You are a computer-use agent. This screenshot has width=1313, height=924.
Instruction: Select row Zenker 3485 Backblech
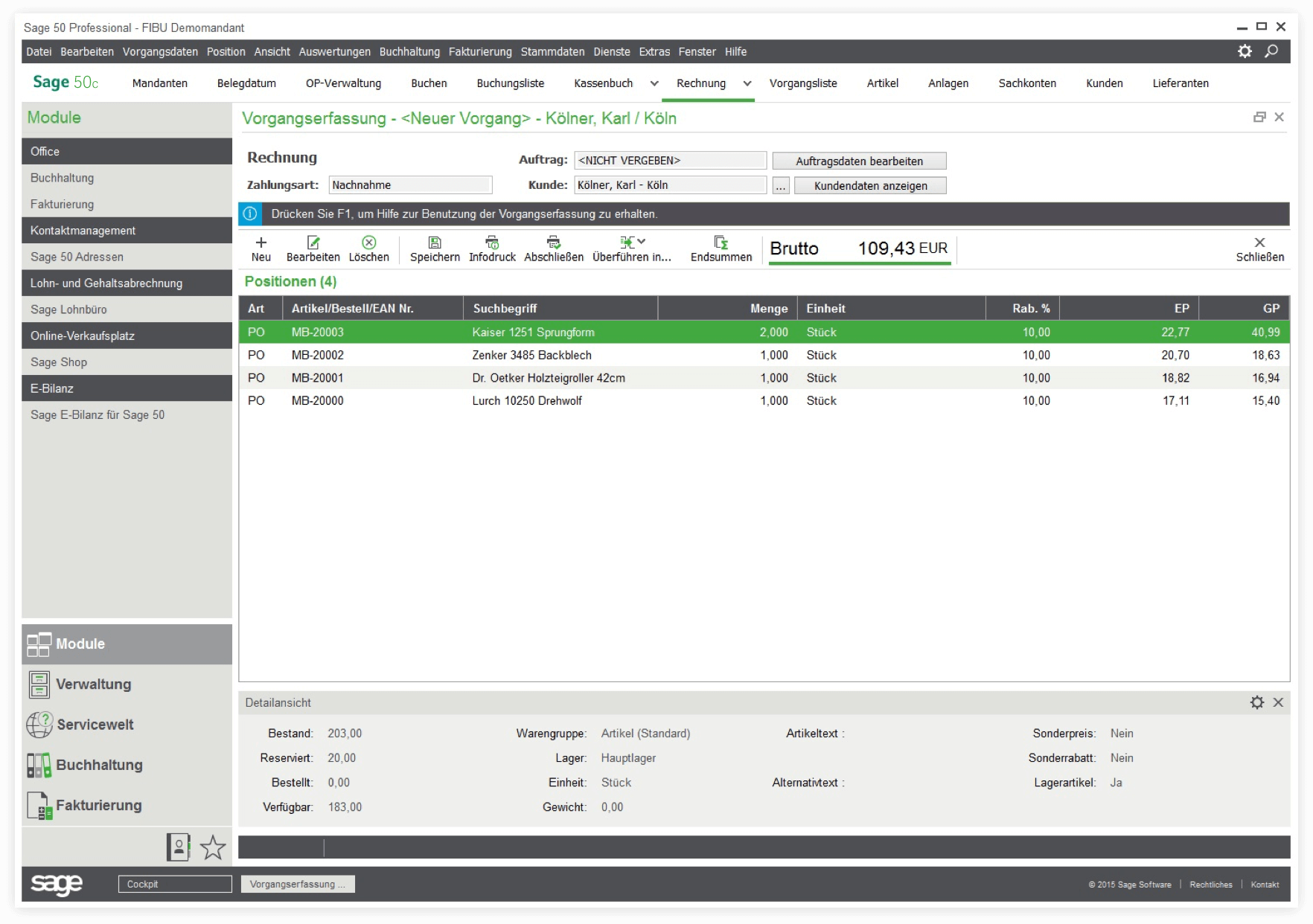point(764,355)
